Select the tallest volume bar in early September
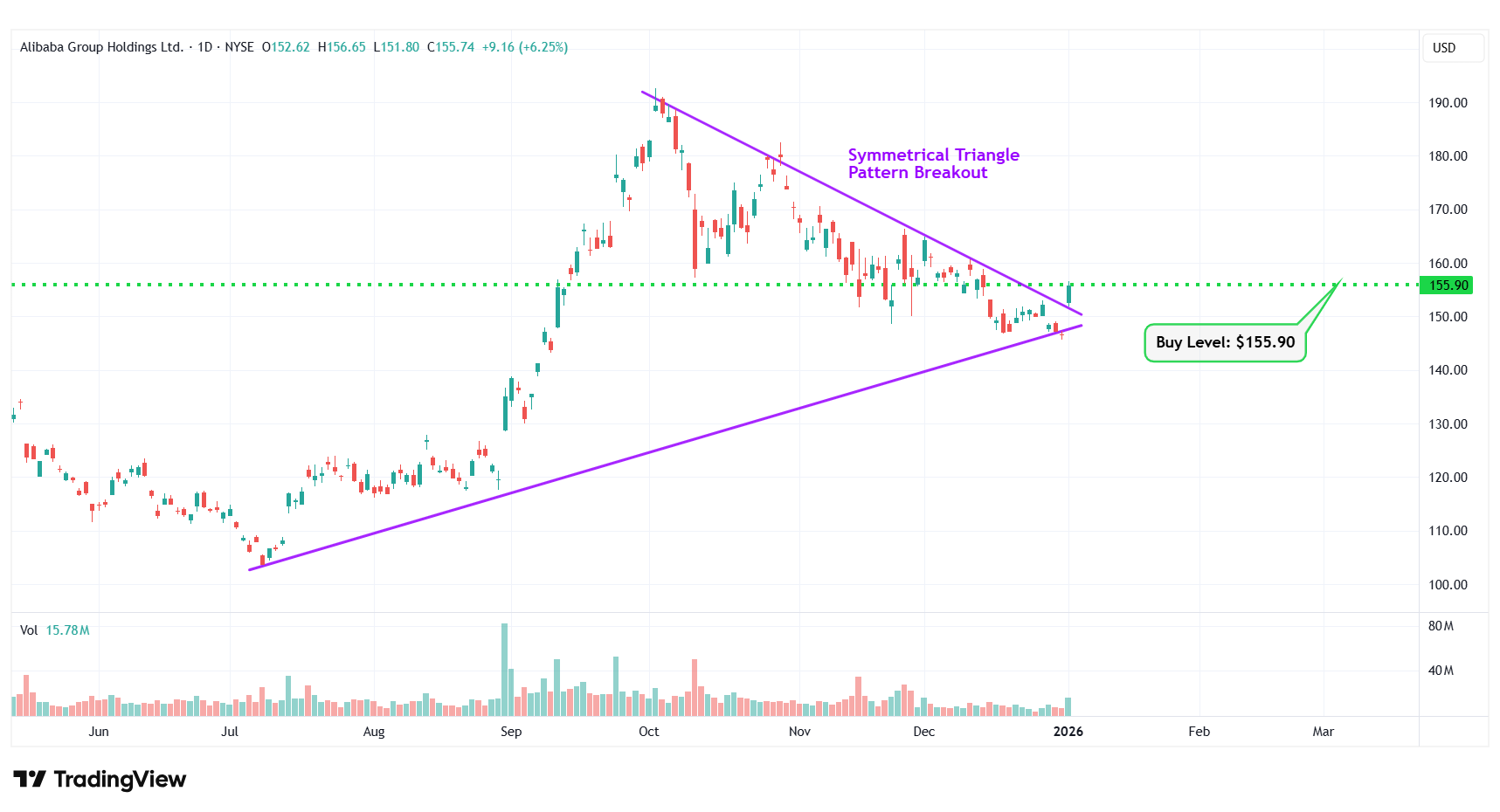Image resolution: width=1500 pixels, height=812 pixels. tap(504, 669)
